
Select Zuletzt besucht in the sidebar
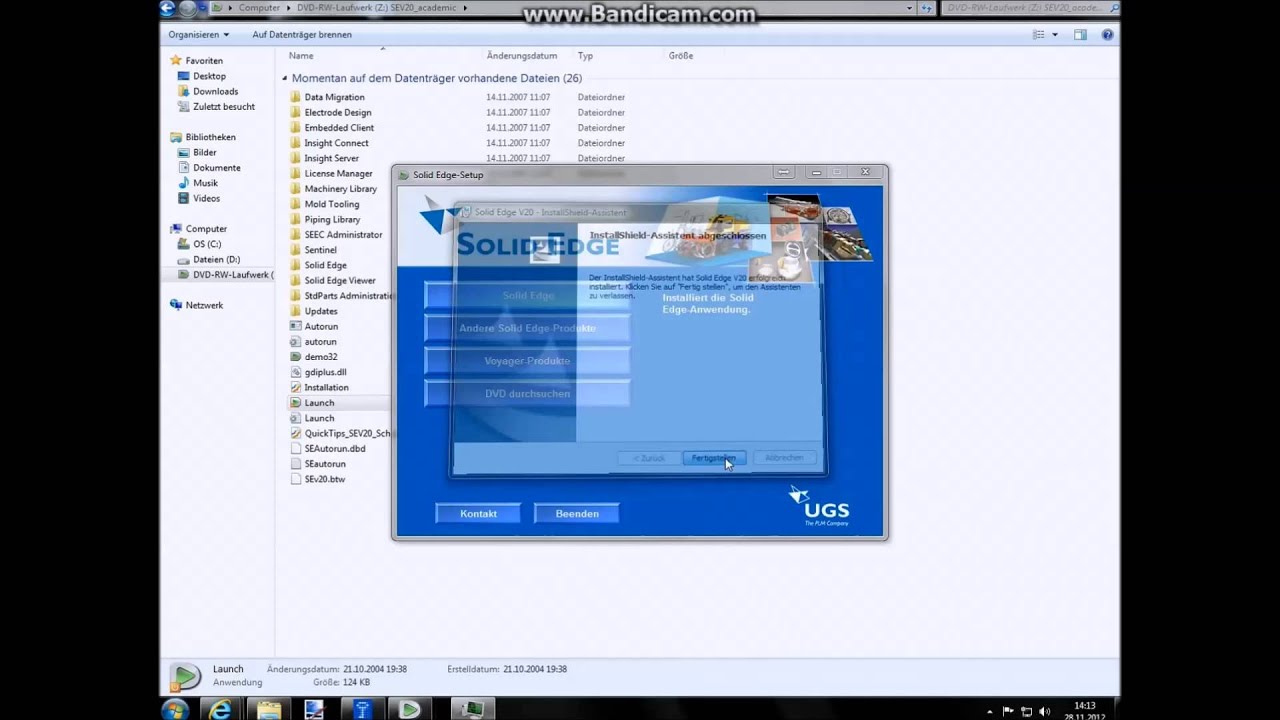click(x=223, y=107)
